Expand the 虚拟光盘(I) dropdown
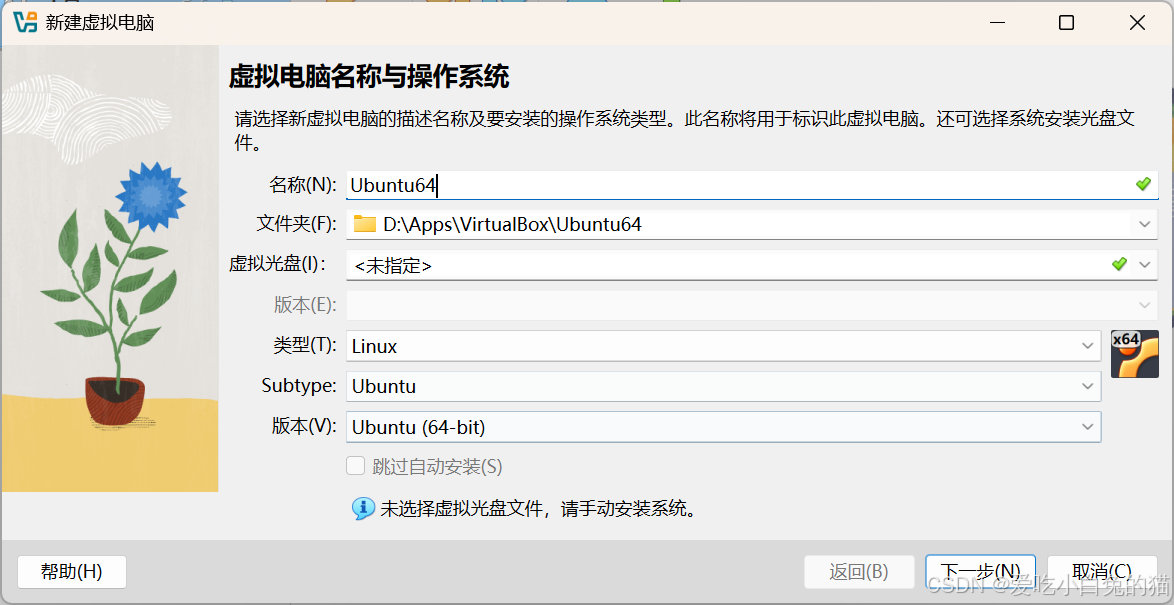The height and width of the screenshot is (605, 1174). (x=1144, y=264)
